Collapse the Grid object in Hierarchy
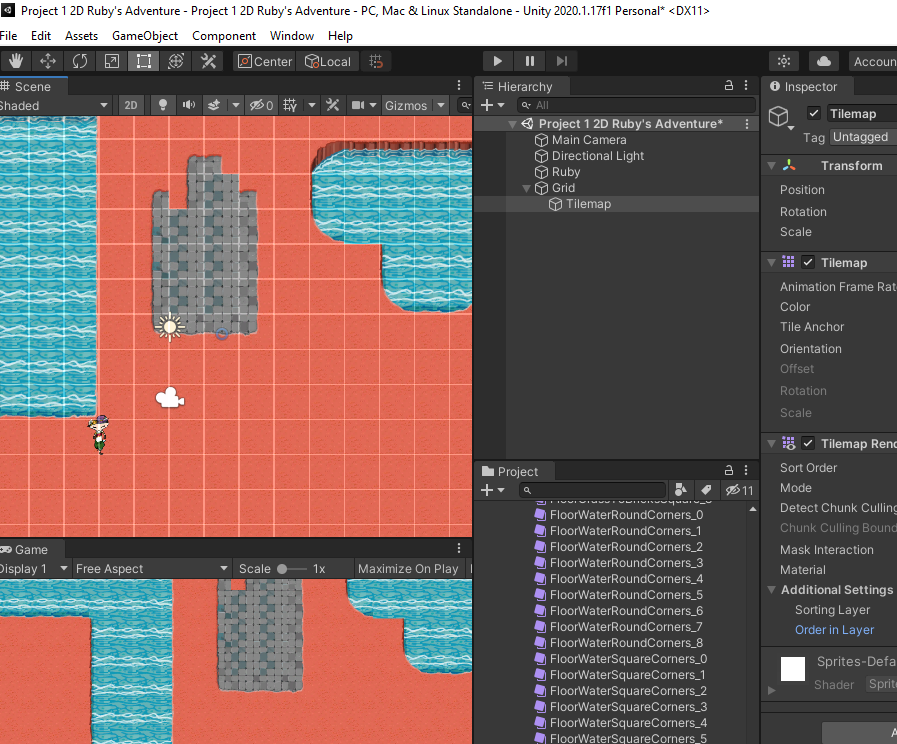This screenshot has height=744, width=897. 526,188
